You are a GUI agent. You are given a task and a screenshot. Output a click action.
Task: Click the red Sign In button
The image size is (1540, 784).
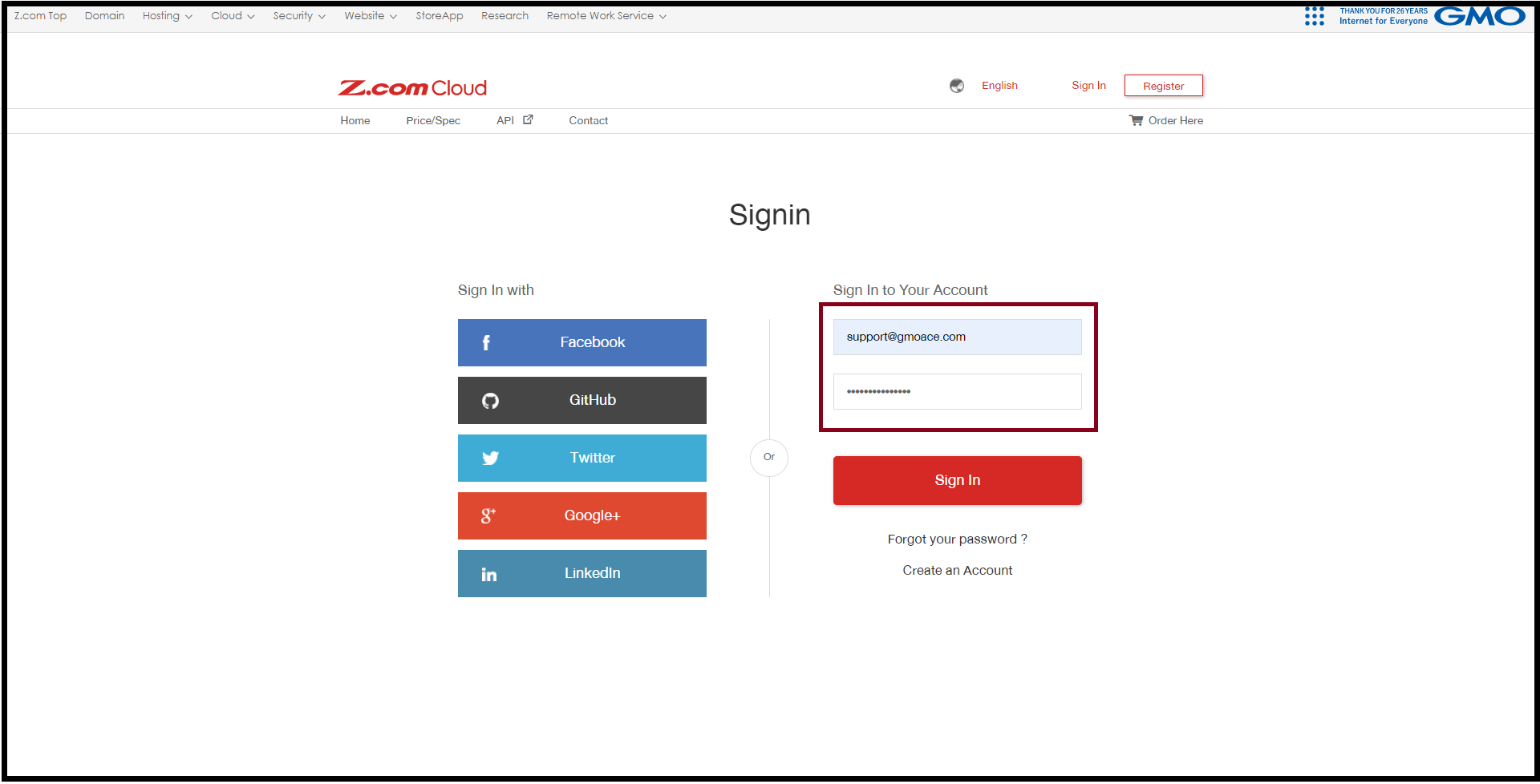[957, 481]
